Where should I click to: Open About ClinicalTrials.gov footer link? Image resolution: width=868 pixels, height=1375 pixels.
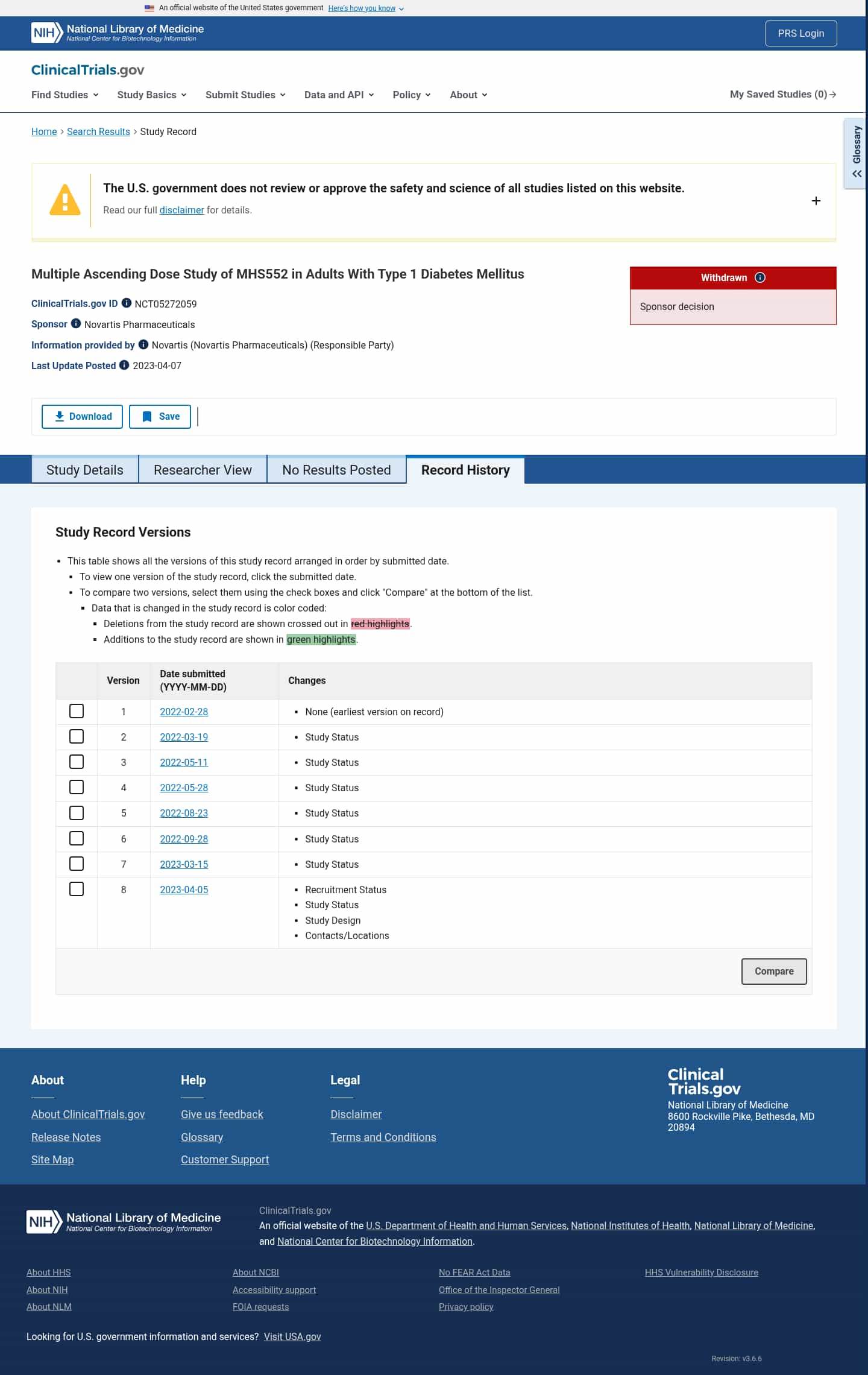pos(88,1114)
